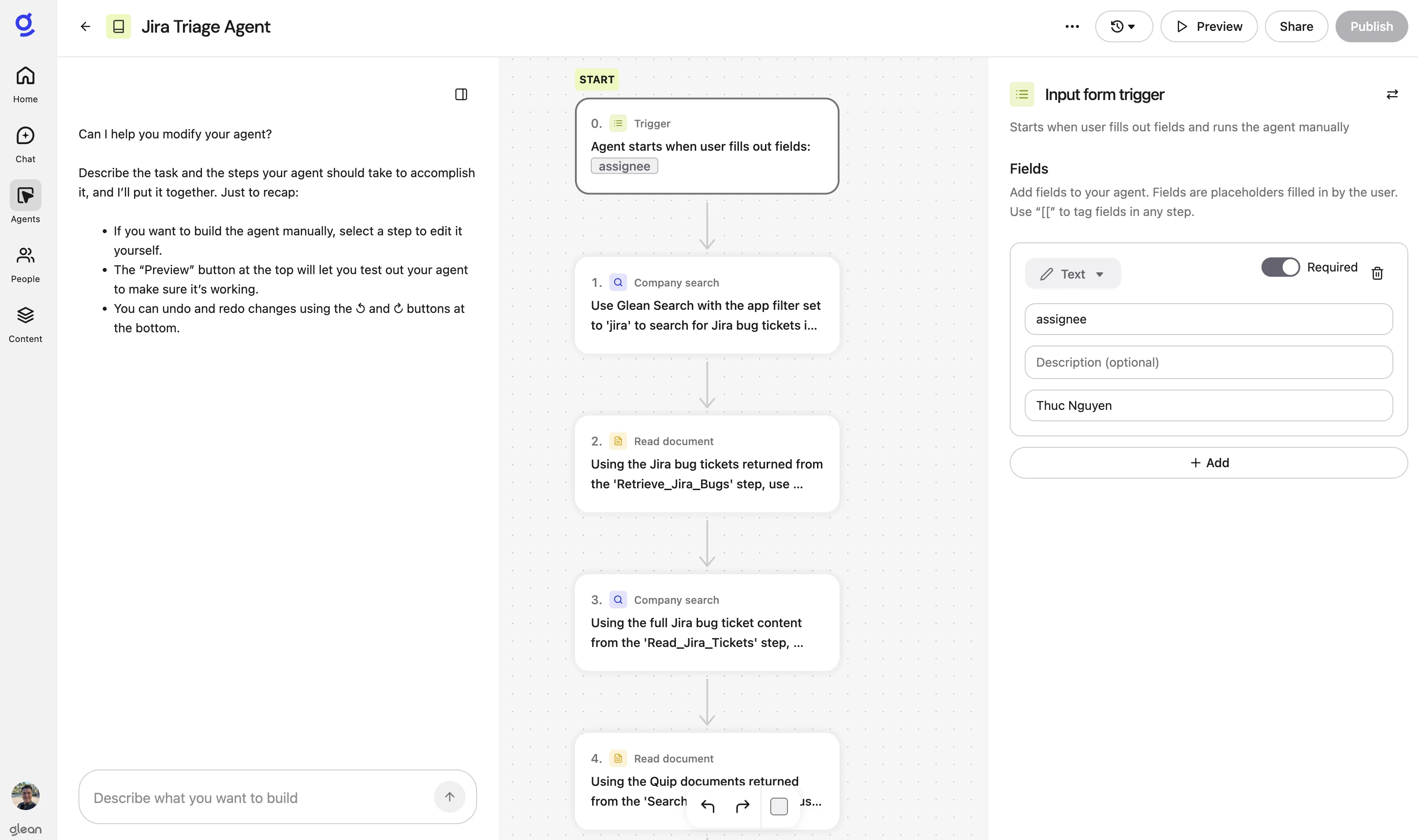Click the Description (optional) input field
This screenshot has height=840, width=1418.
point(1209,362)
